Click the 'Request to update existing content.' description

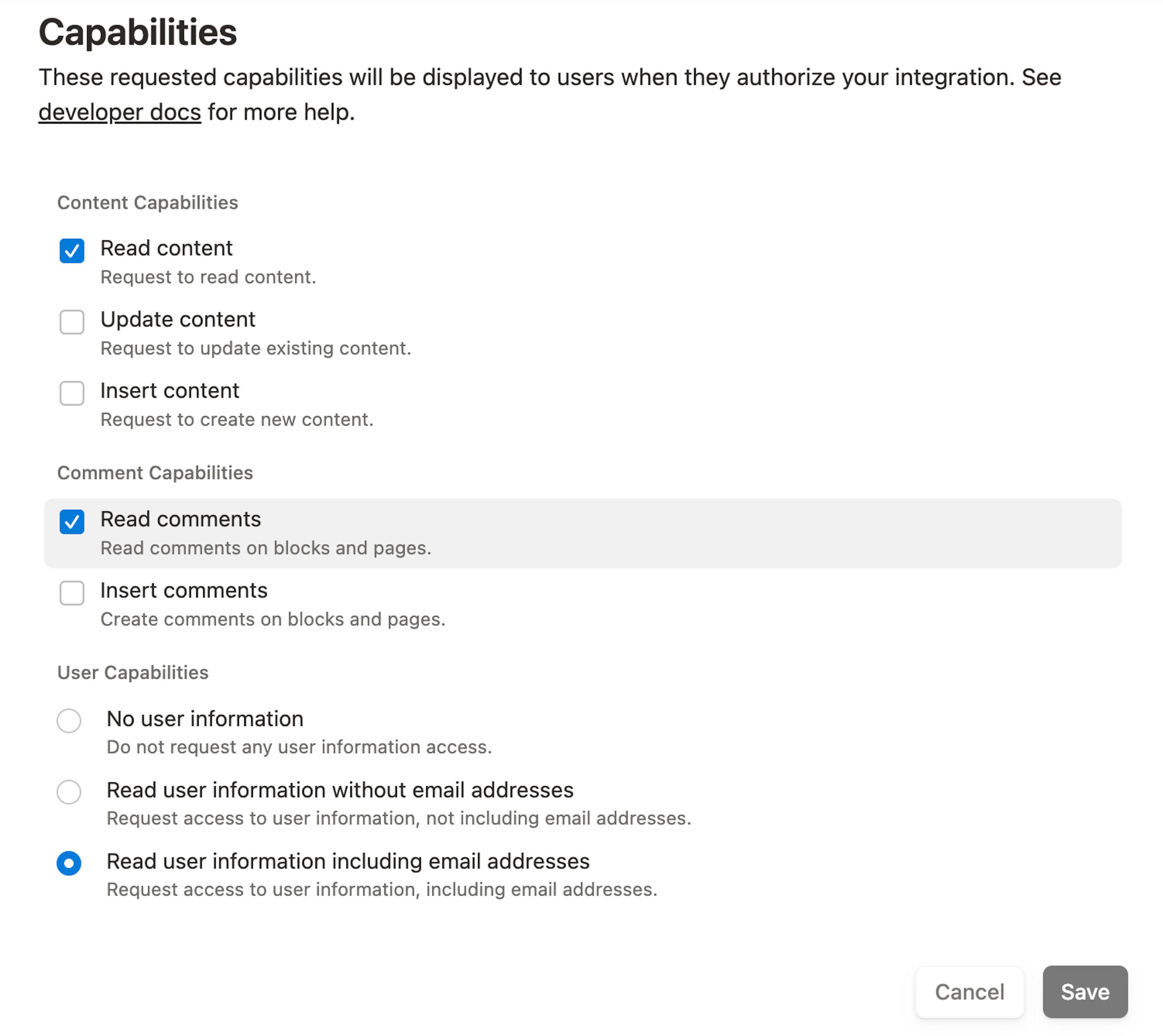coord(256,348)
